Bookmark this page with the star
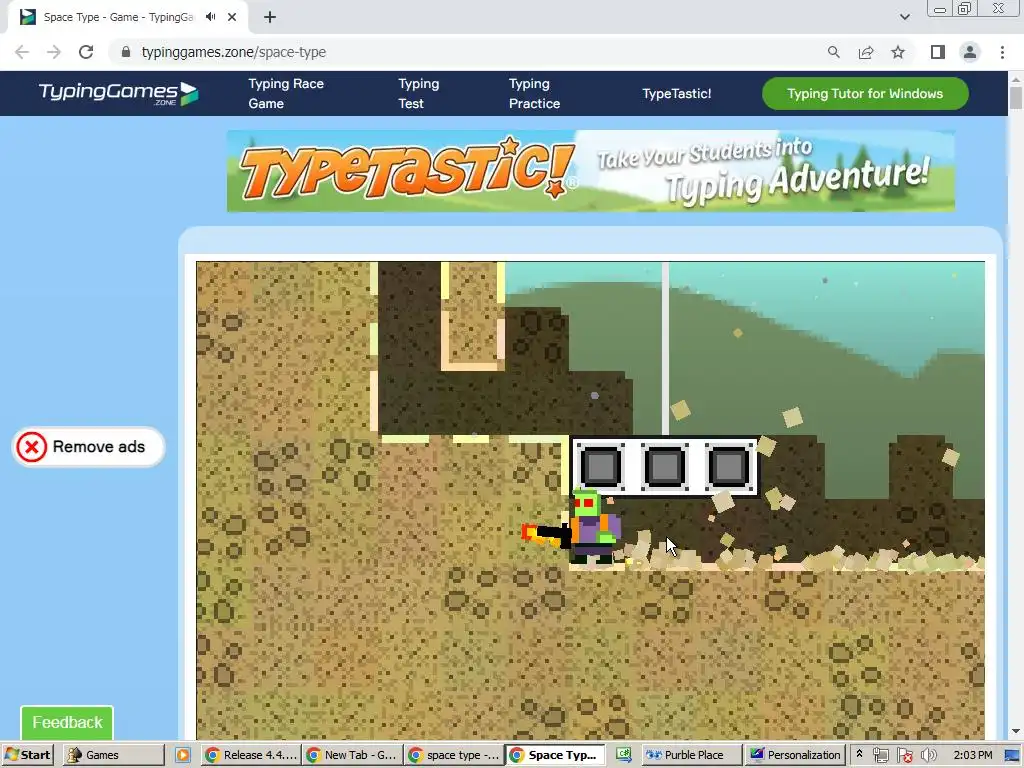Image resolution: width=1024 pixels, height=768 pixels. tap(898, 52)
